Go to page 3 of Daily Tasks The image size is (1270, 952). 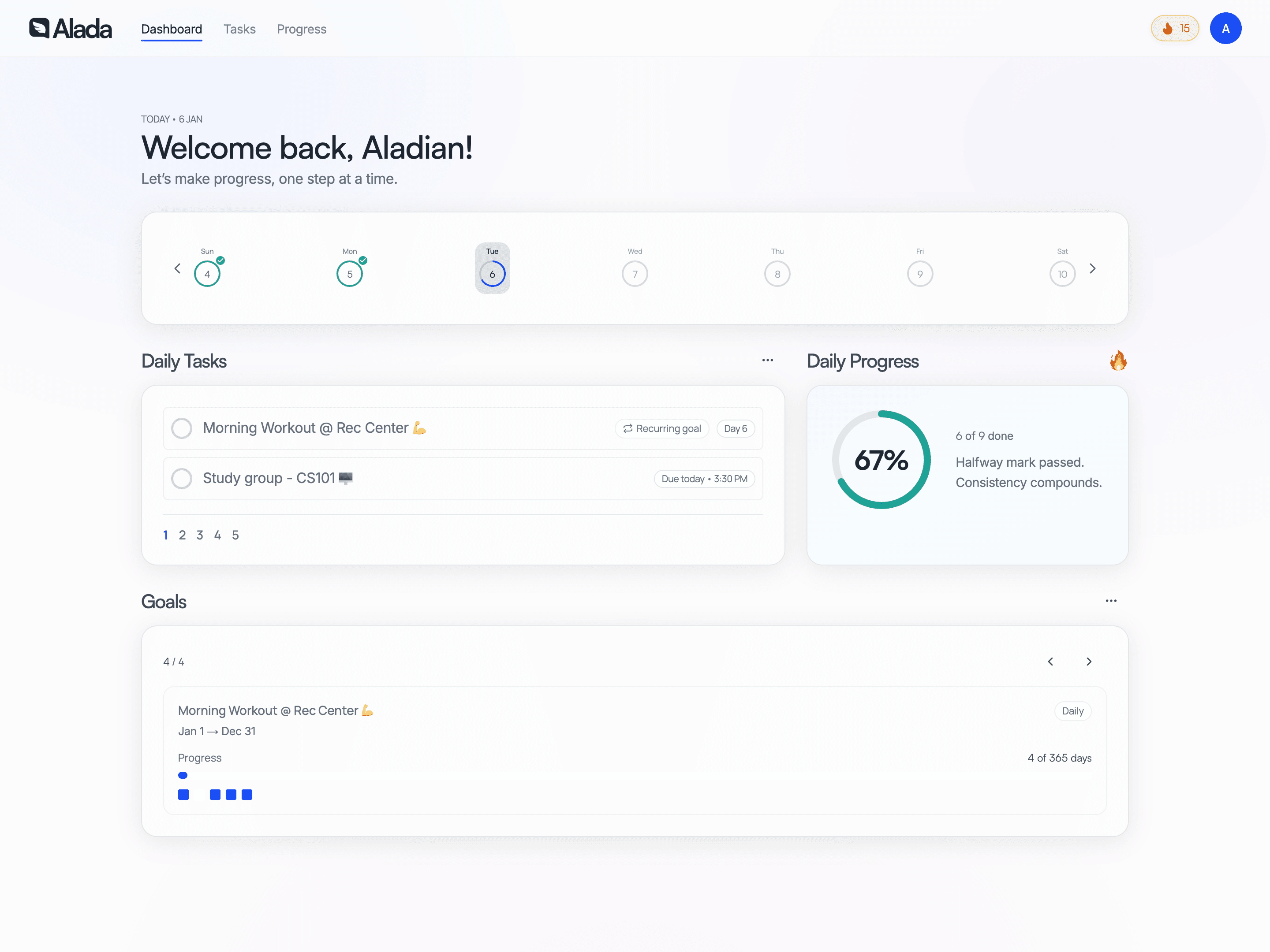pos(200,534)
